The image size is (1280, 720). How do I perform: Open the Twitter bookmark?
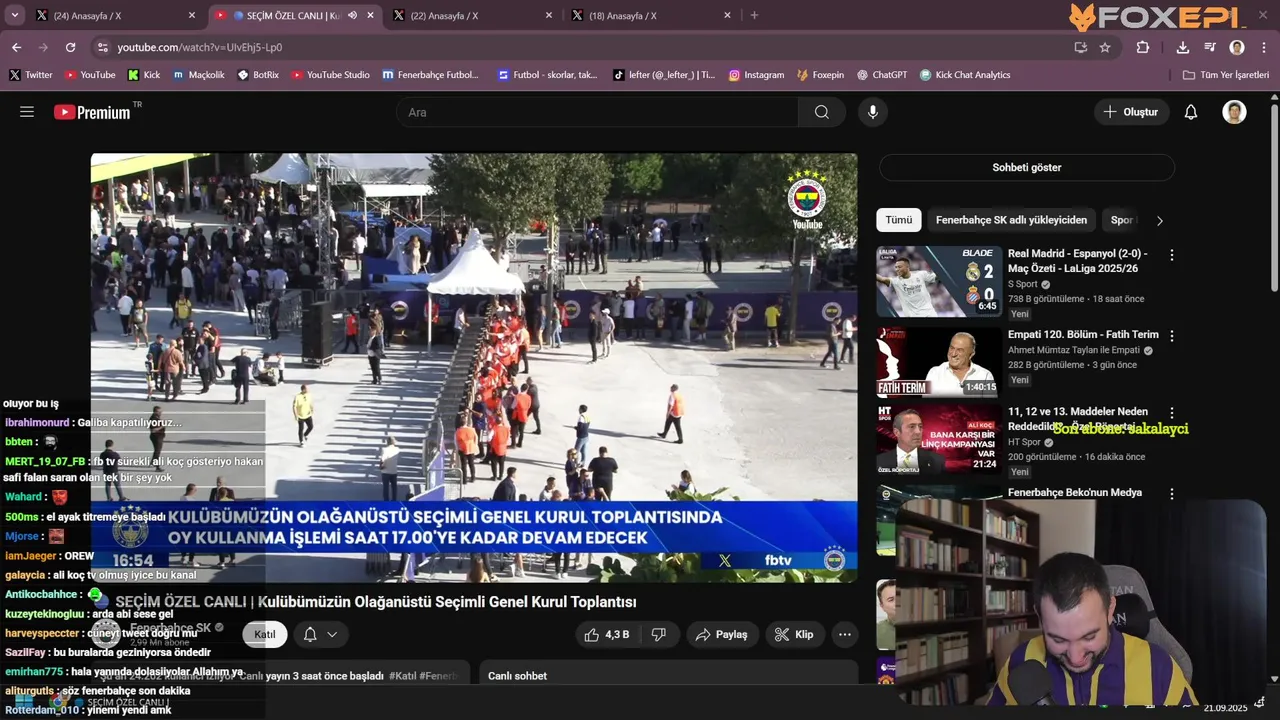pos(31,75)
